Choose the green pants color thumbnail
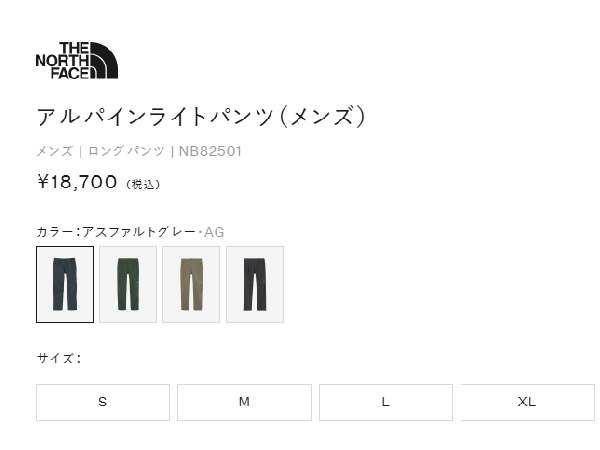Screen dimensions: 600x450 tap(128, 284)
